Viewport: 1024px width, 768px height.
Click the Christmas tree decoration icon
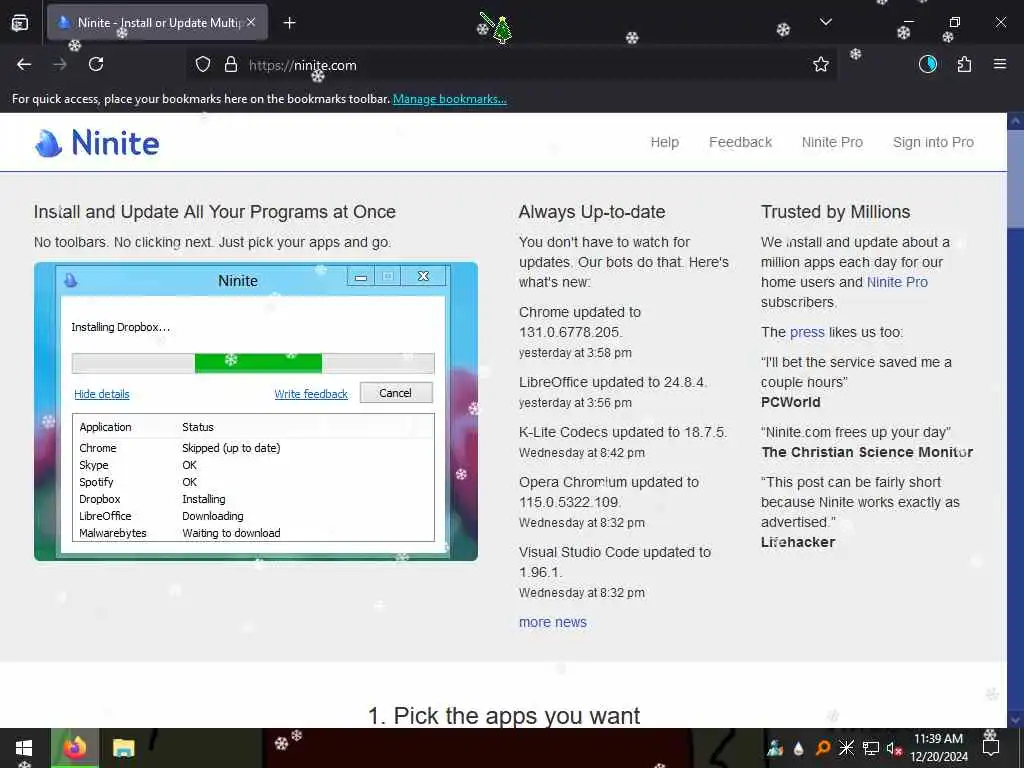(502, 29)
